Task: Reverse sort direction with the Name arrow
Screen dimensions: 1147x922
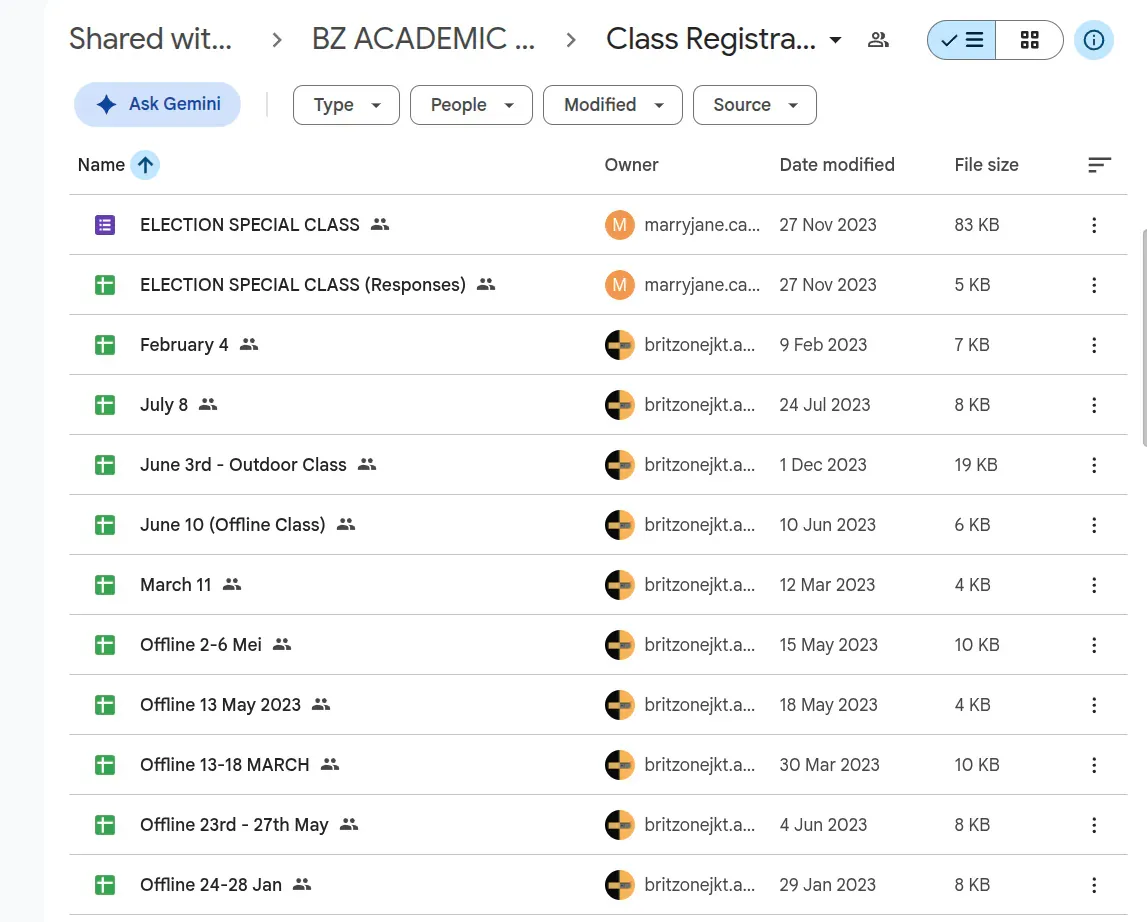Action: coord(145,165)
